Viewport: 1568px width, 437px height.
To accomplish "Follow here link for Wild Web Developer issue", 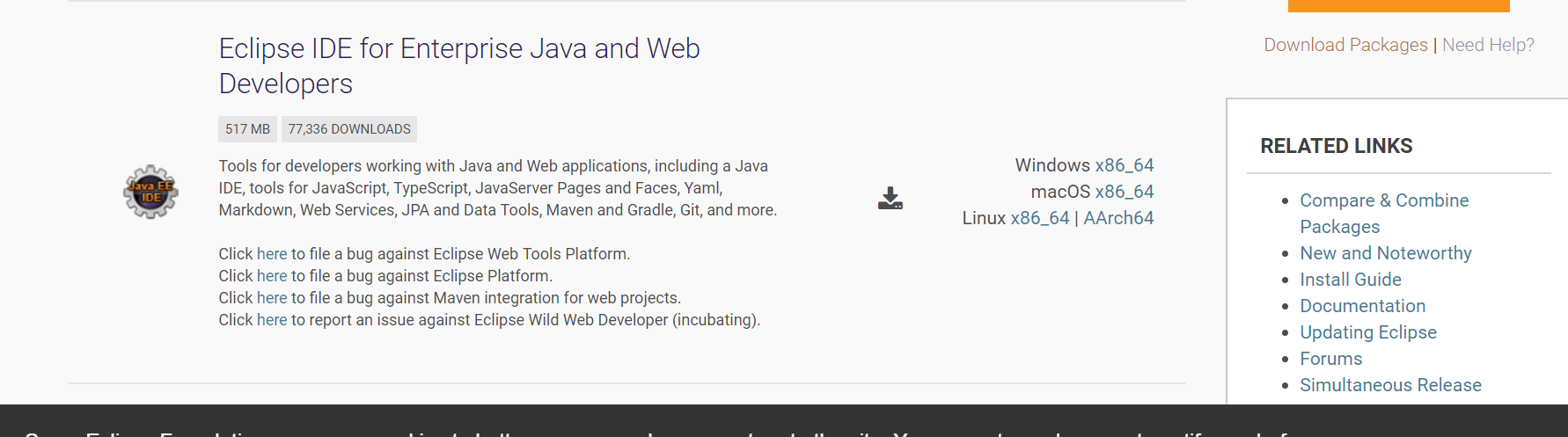I will [272, 320].
